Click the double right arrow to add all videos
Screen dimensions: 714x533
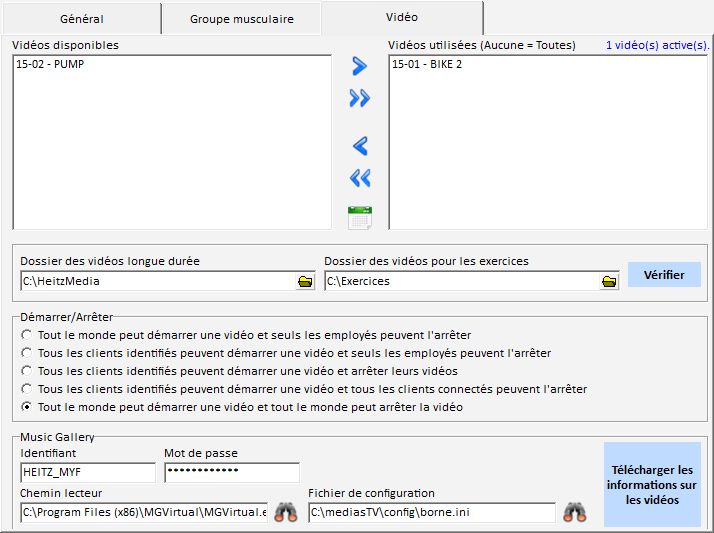(x=360, y=98)
